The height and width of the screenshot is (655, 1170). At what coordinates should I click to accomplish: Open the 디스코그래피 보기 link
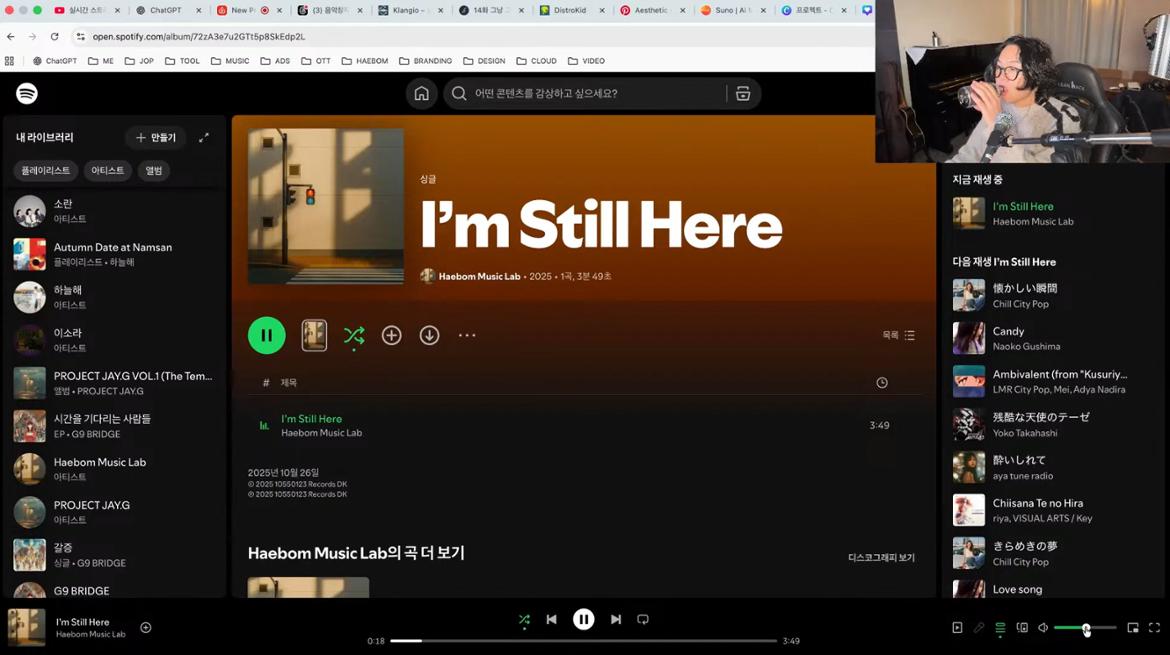pyautogui.click(x=881, y=558)
